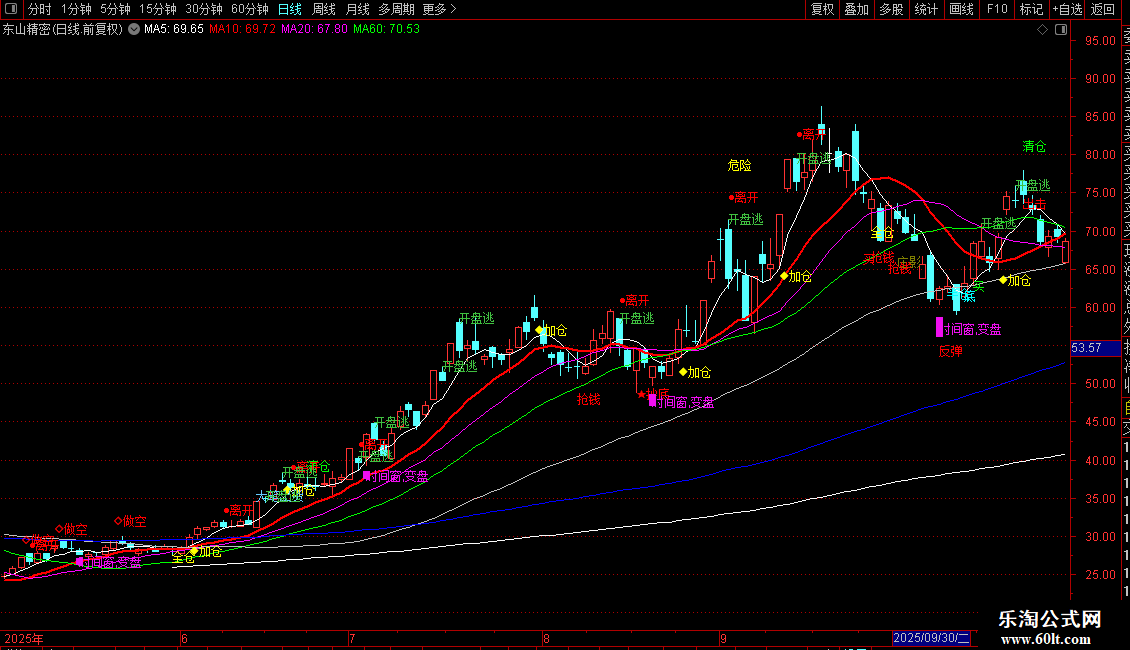
Task: Click the 95.00 price axis label
Action: (x=1100, y=41)
